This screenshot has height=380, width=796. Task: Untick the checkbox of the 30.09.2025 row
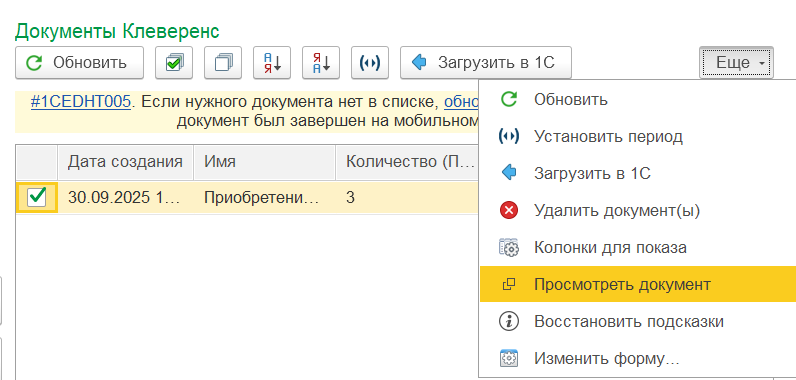(x=37, y=197)
